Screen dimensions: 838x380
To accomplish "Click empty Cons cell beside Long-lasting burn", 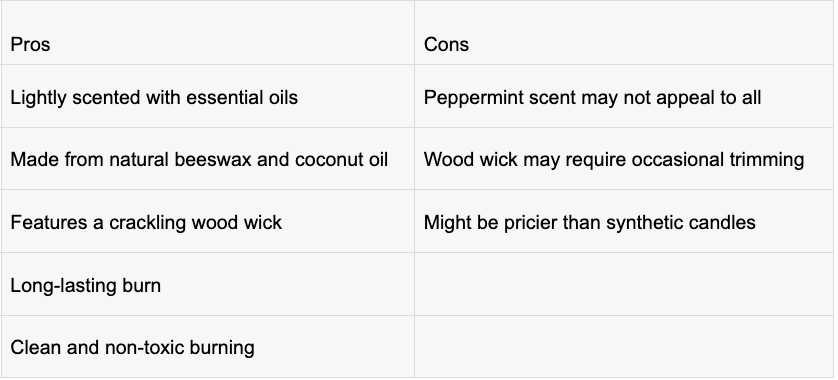I will [x=624, y=284].
